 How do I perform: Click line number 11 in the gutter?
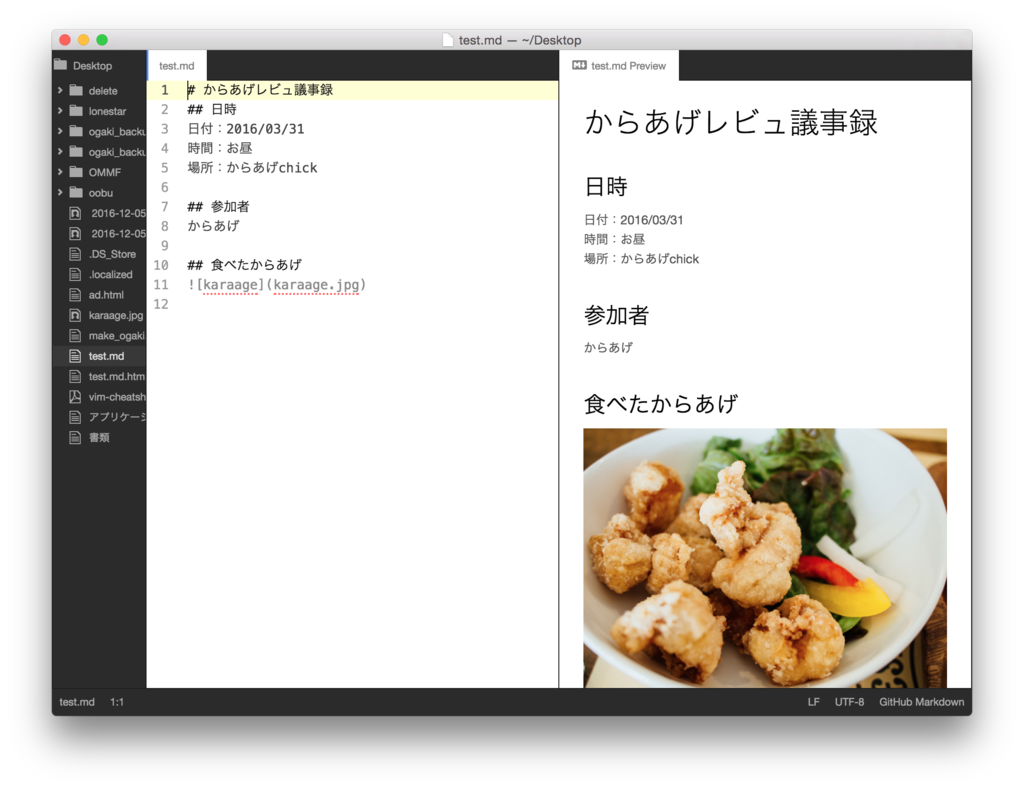click(x=161, y=285)
